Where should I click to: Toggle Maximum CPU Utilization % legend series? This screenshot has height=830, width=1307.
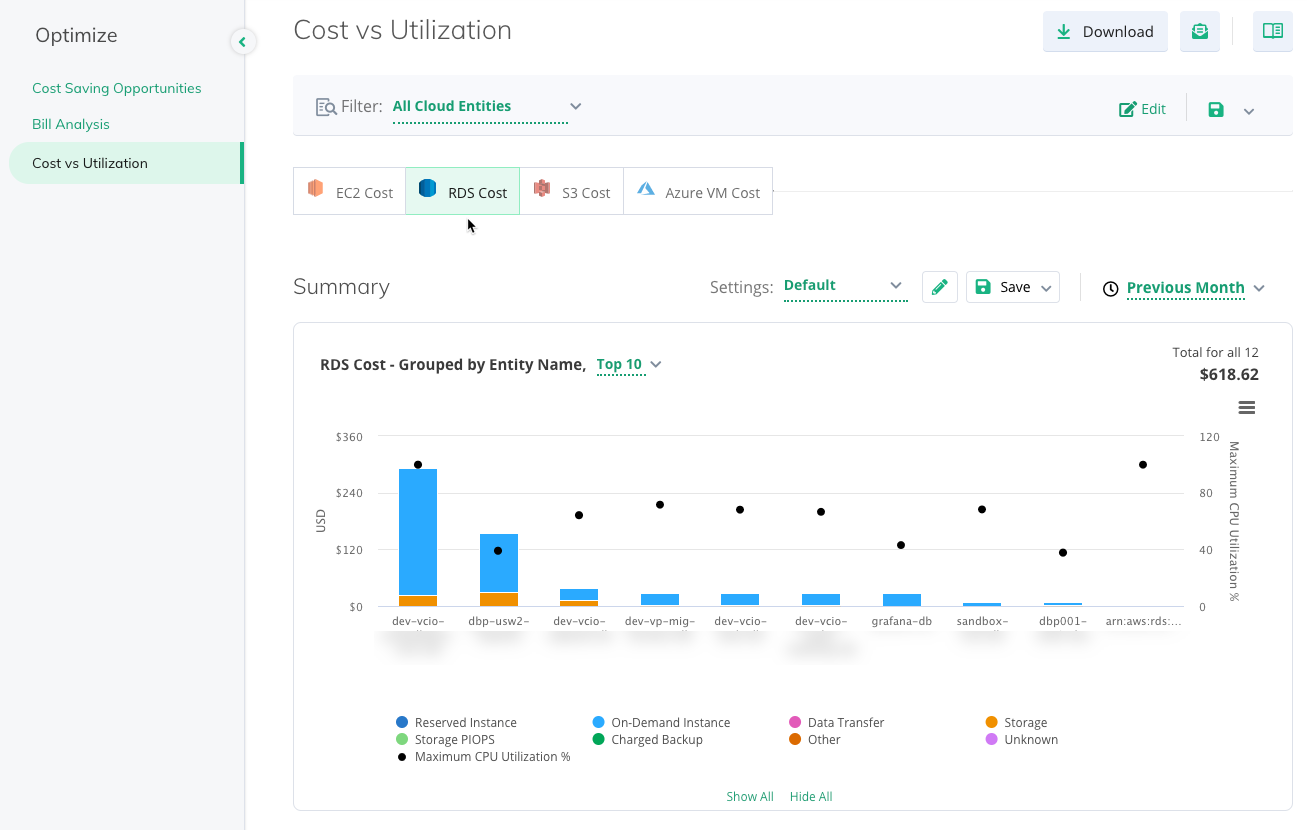click(x=483, y=756)
